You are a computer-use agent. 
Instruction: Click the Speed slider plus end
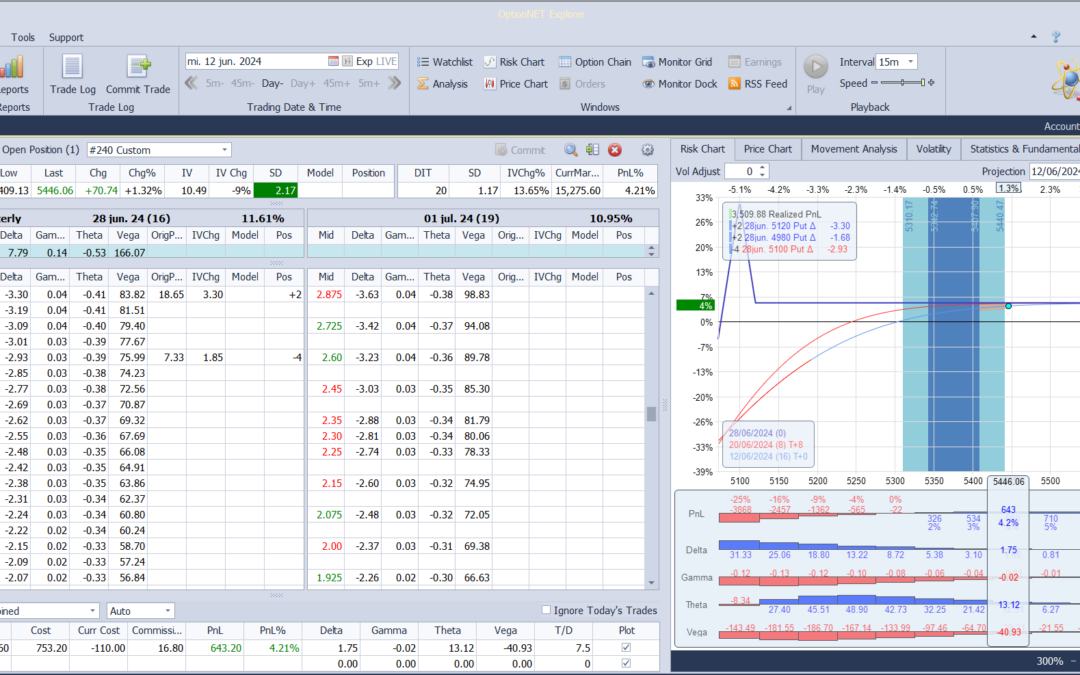[931, 83]
